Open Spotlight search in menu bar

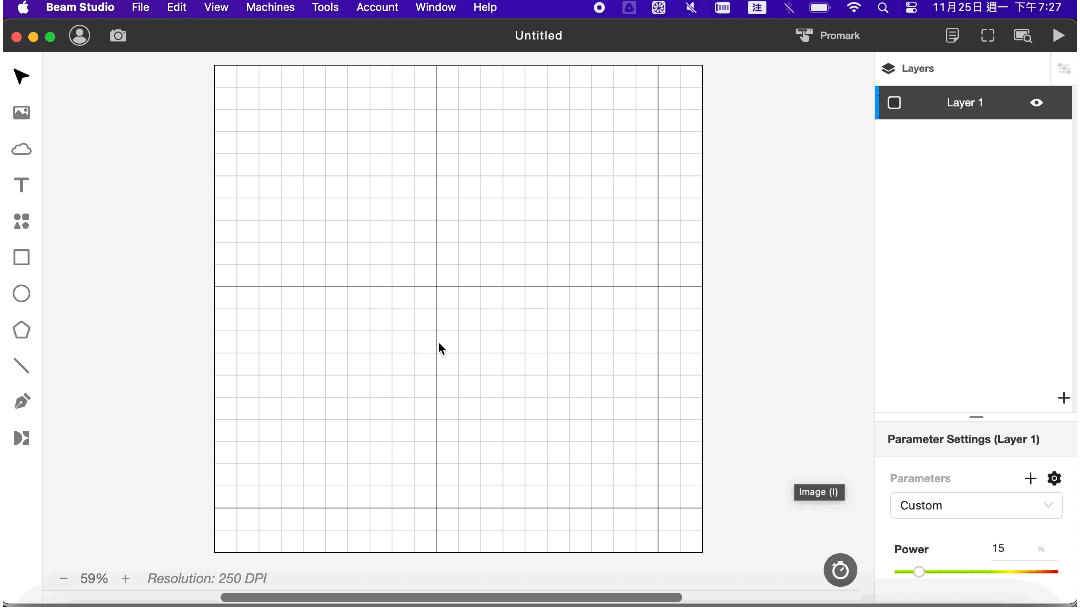882,8
